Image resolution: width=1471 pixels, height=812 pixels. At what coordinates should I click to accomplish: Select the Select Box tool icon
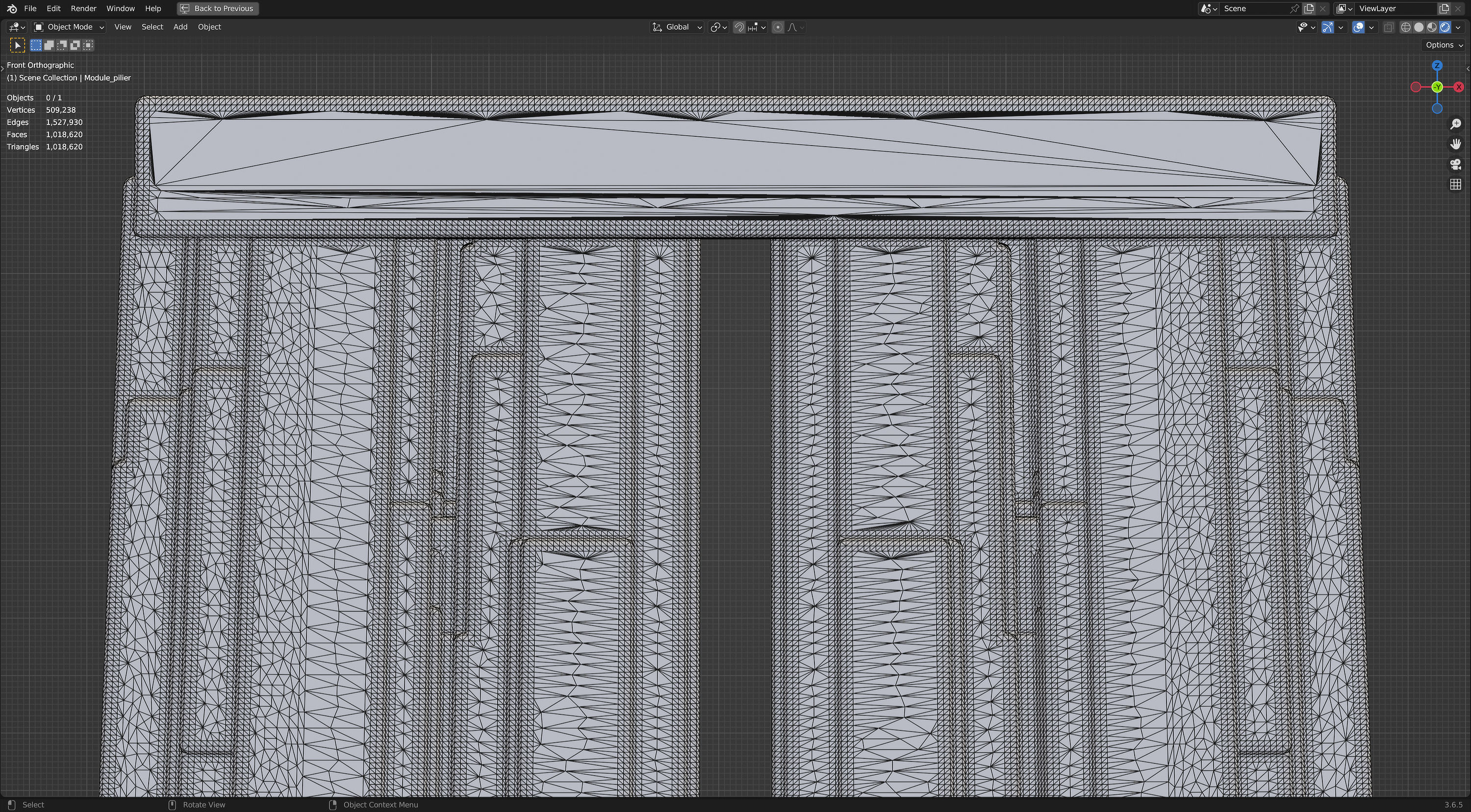click(x=18, y=45)
